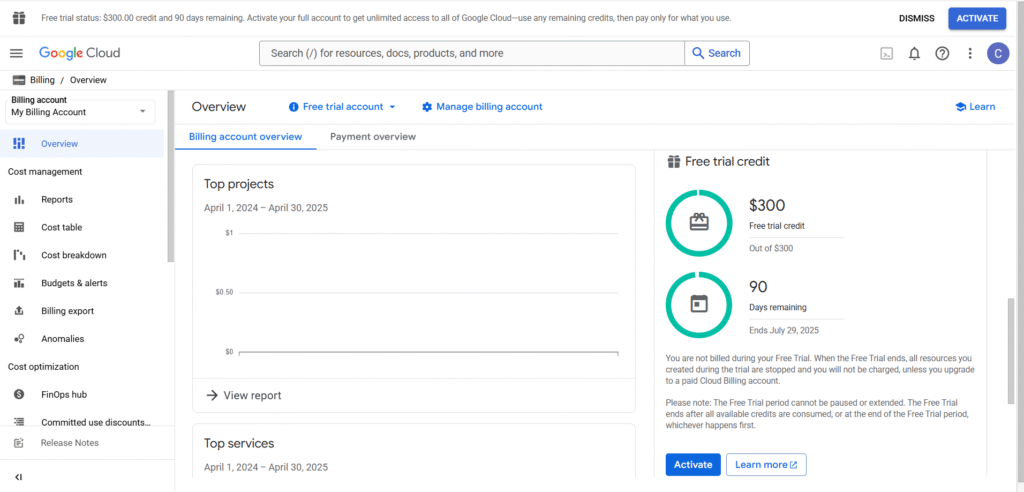Click Billing in the breadcrumb
Viewport: 1024px width, 492px height.
[x=42, y=80]
